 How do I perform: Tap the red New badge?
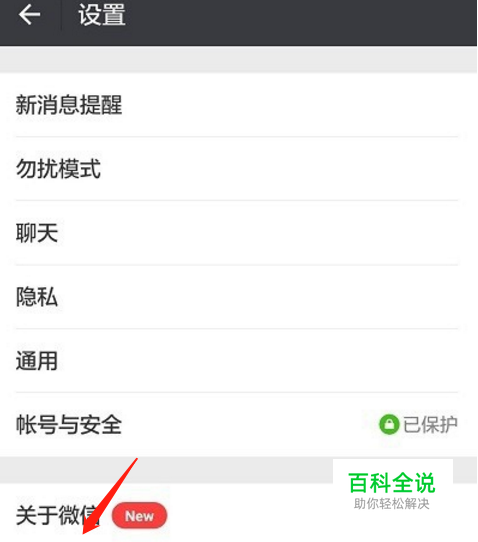click(x=139, y=515)
